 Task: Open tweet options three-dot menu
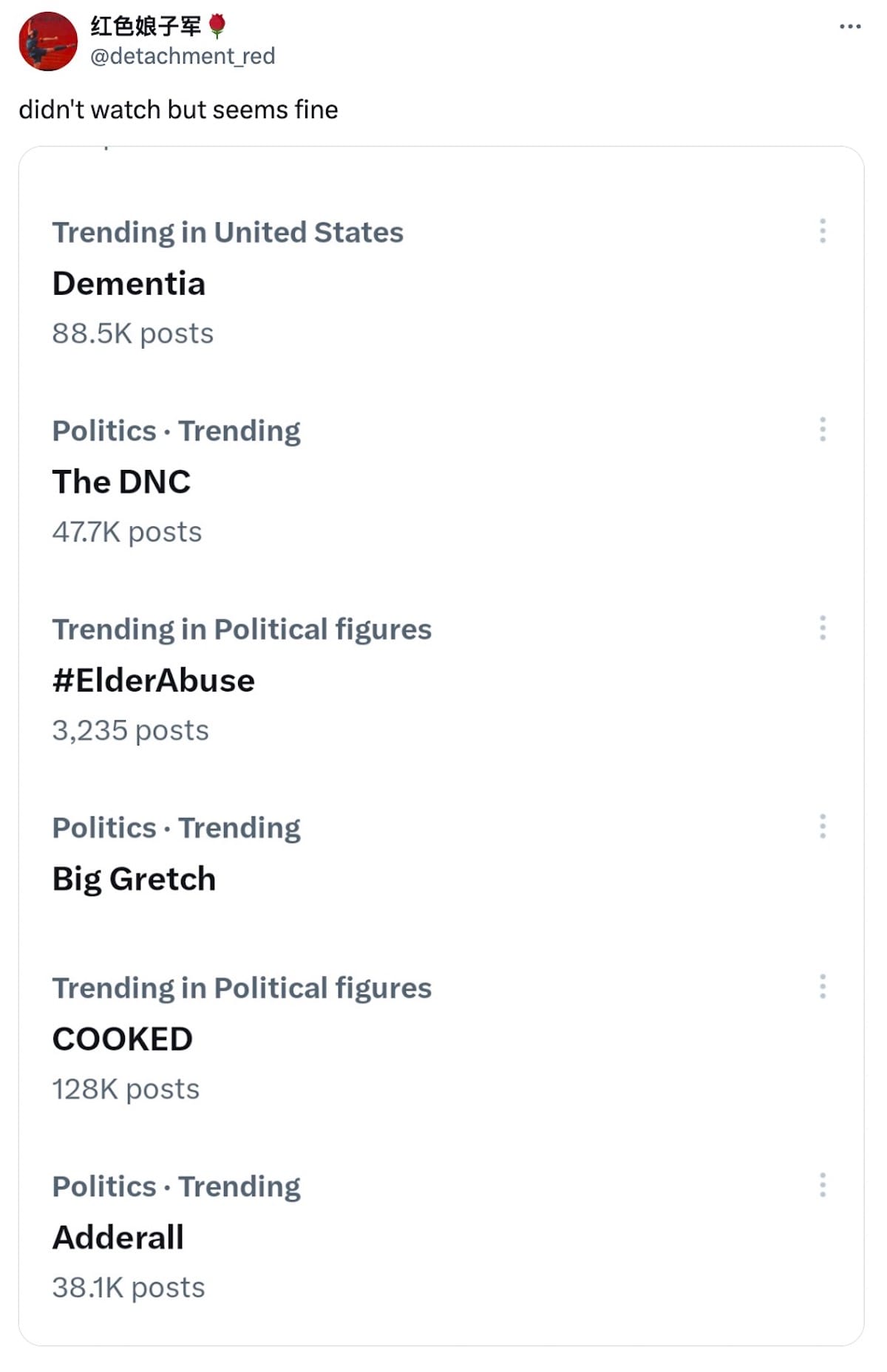(x=850, y=27)
